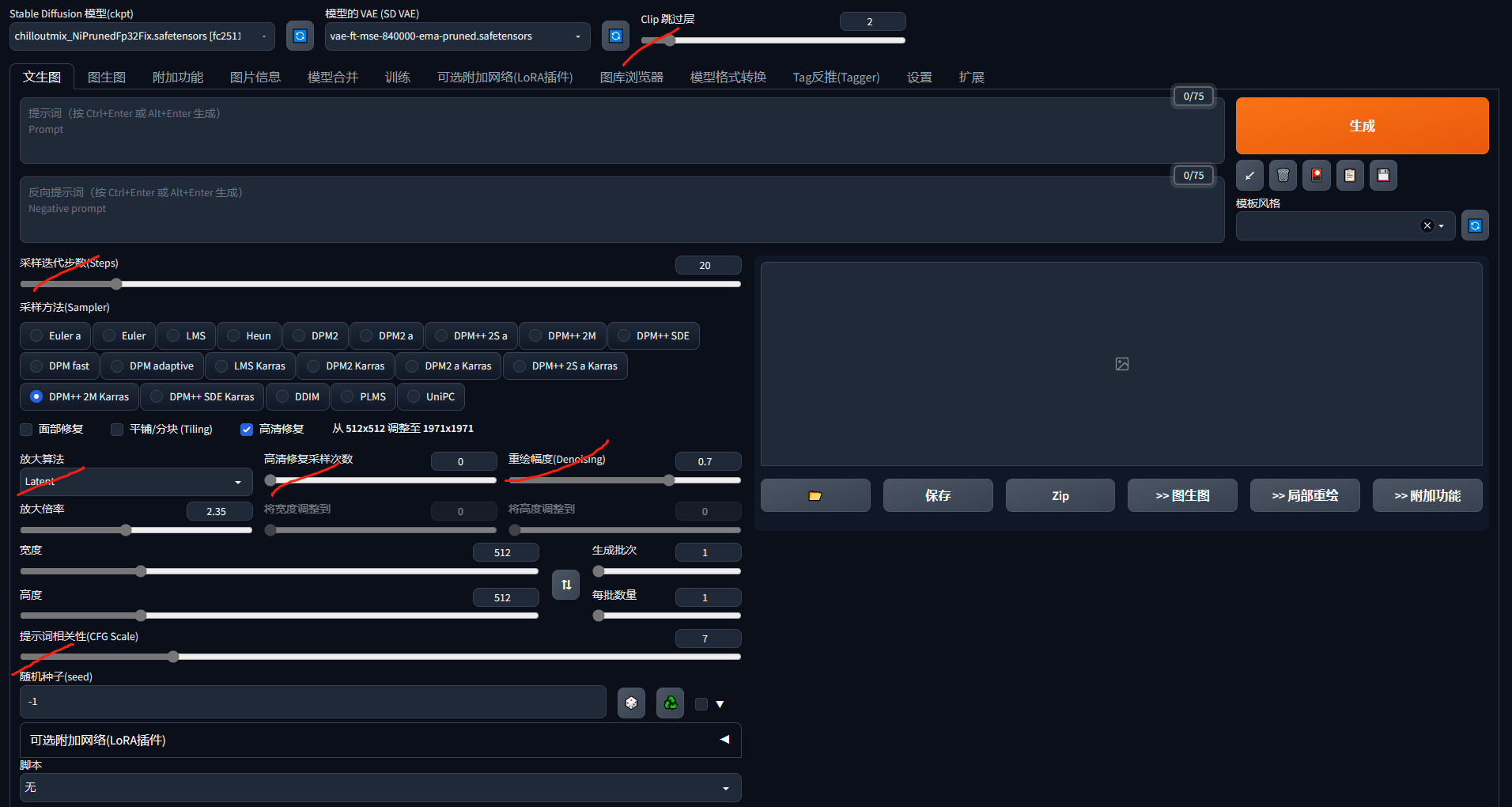Switch to the 图生图 tab

(x=107, y=78)
